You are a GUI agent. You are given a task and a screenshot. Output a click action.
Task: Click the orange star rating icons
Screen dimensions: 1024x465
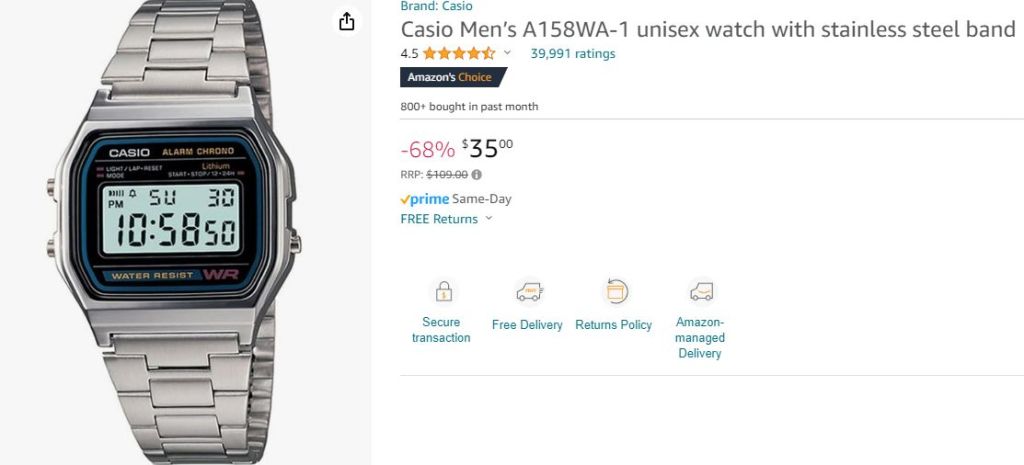[459, 54]
